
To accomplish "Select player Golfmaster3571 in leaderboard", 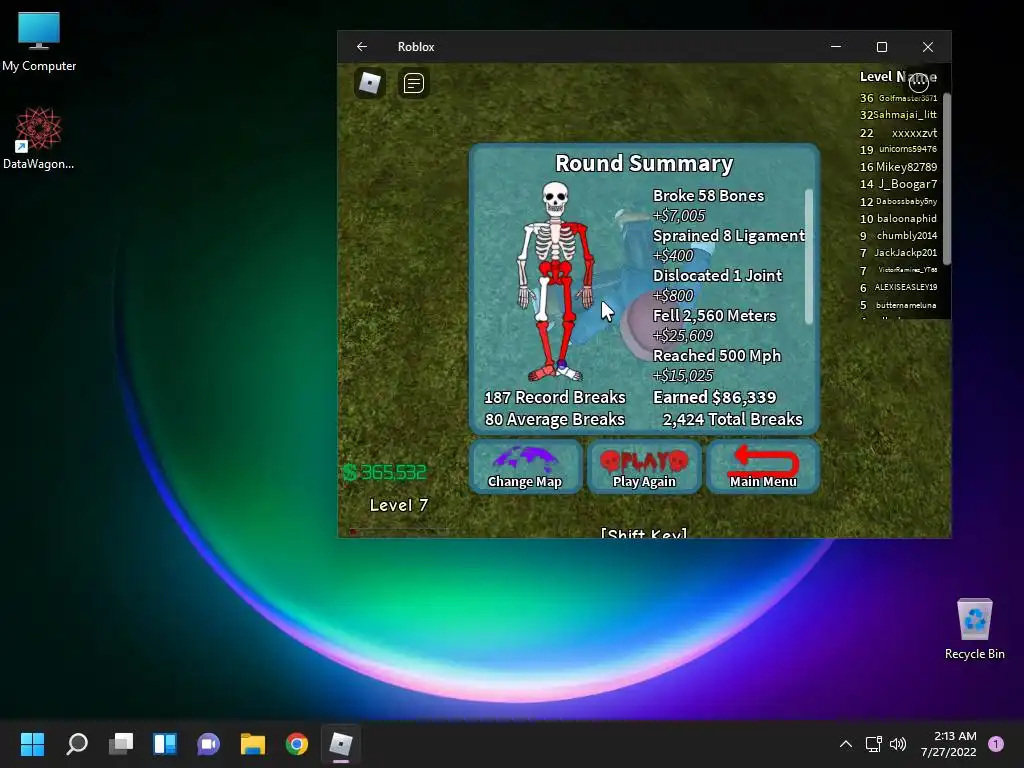I will 898,98.
